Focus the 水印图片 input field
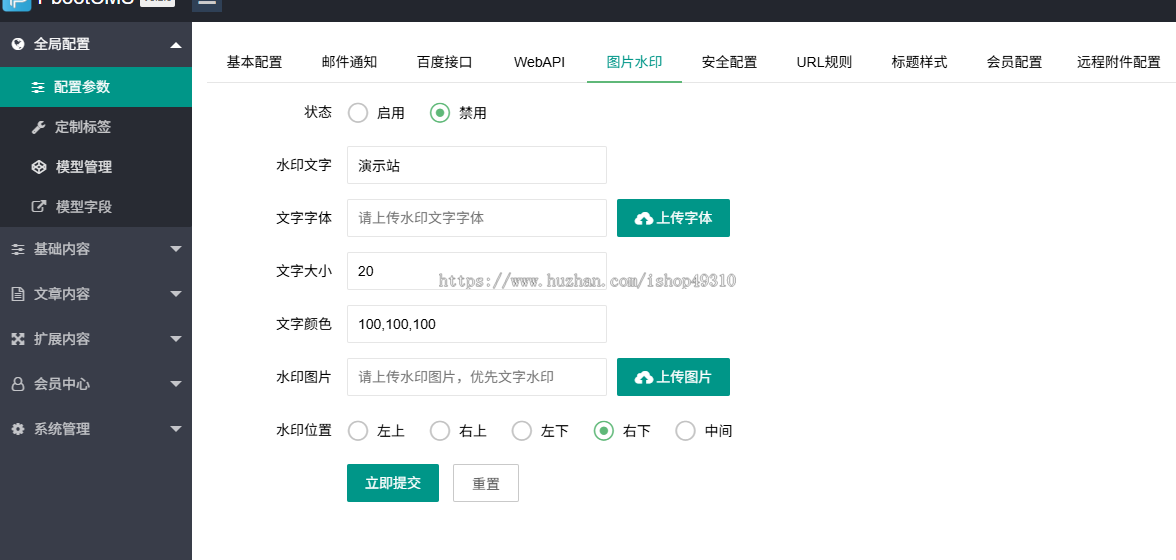This screenshot has width=1176, height=560. pyautogui.click(x=477, y=377)
